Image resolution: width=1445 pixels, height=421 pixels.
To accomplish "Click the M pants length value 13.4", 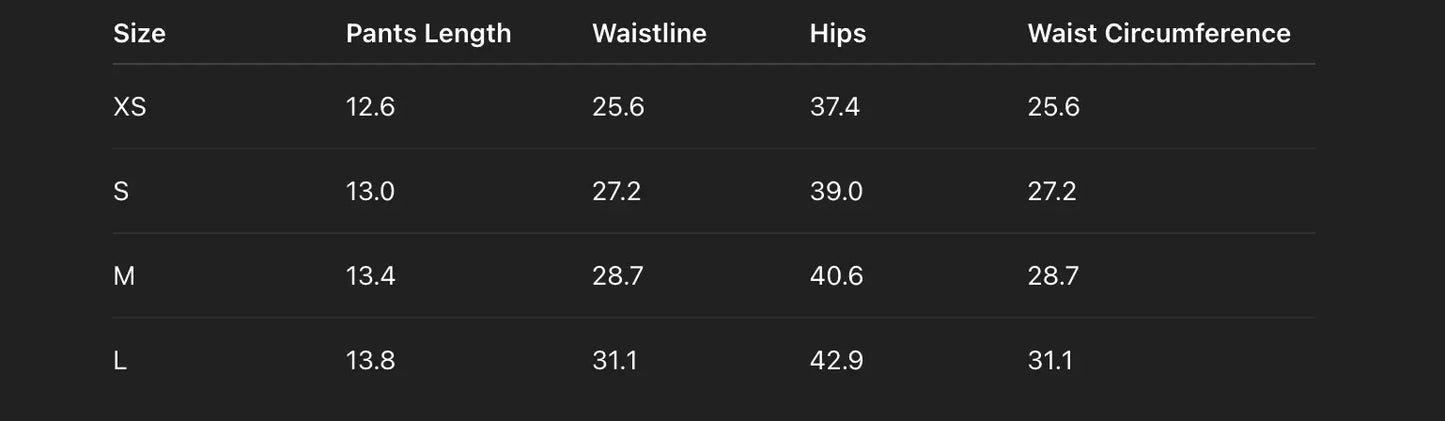I will 370,276.
